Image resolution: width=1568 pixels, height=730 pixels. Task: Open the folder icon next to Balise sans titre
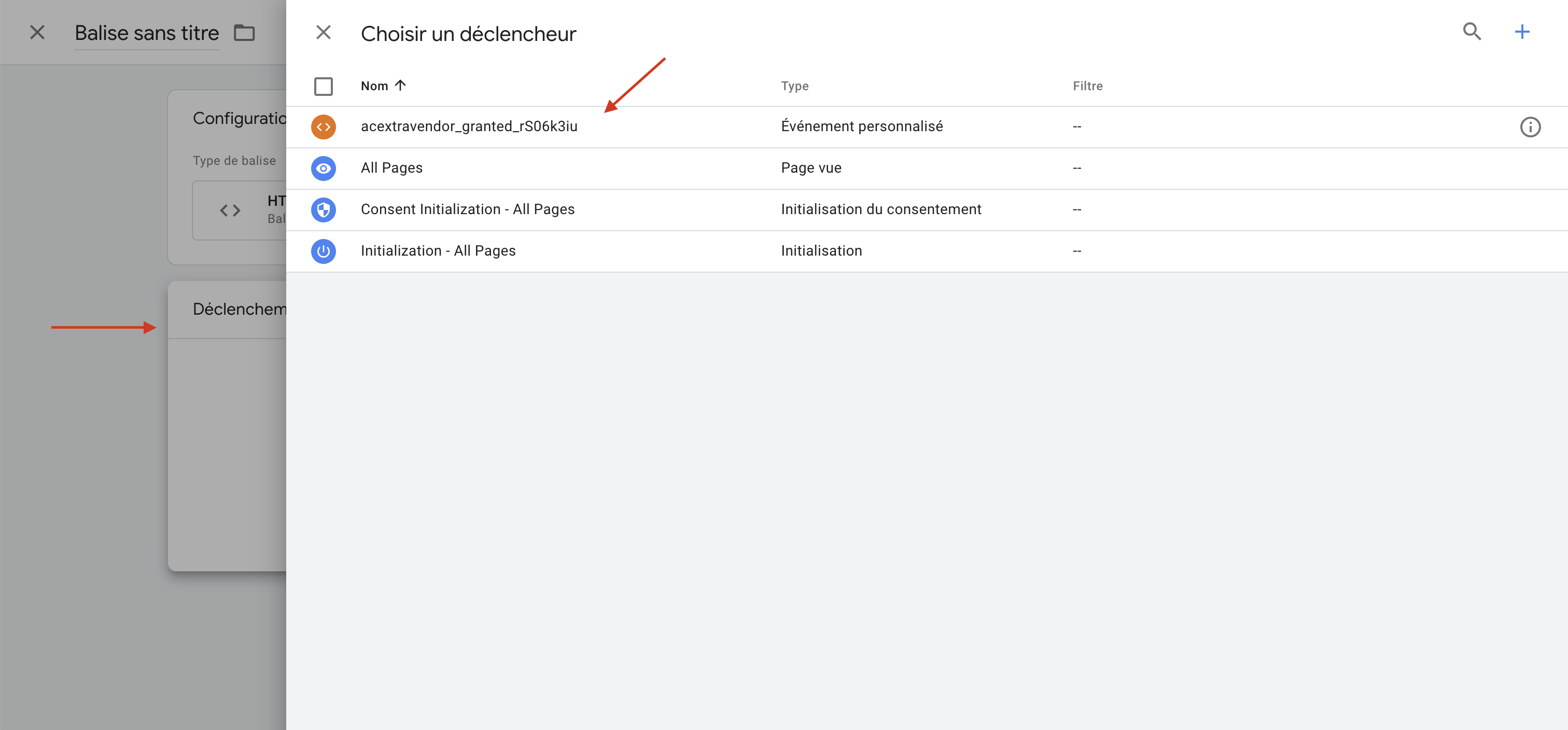click(x=244, y=33)
